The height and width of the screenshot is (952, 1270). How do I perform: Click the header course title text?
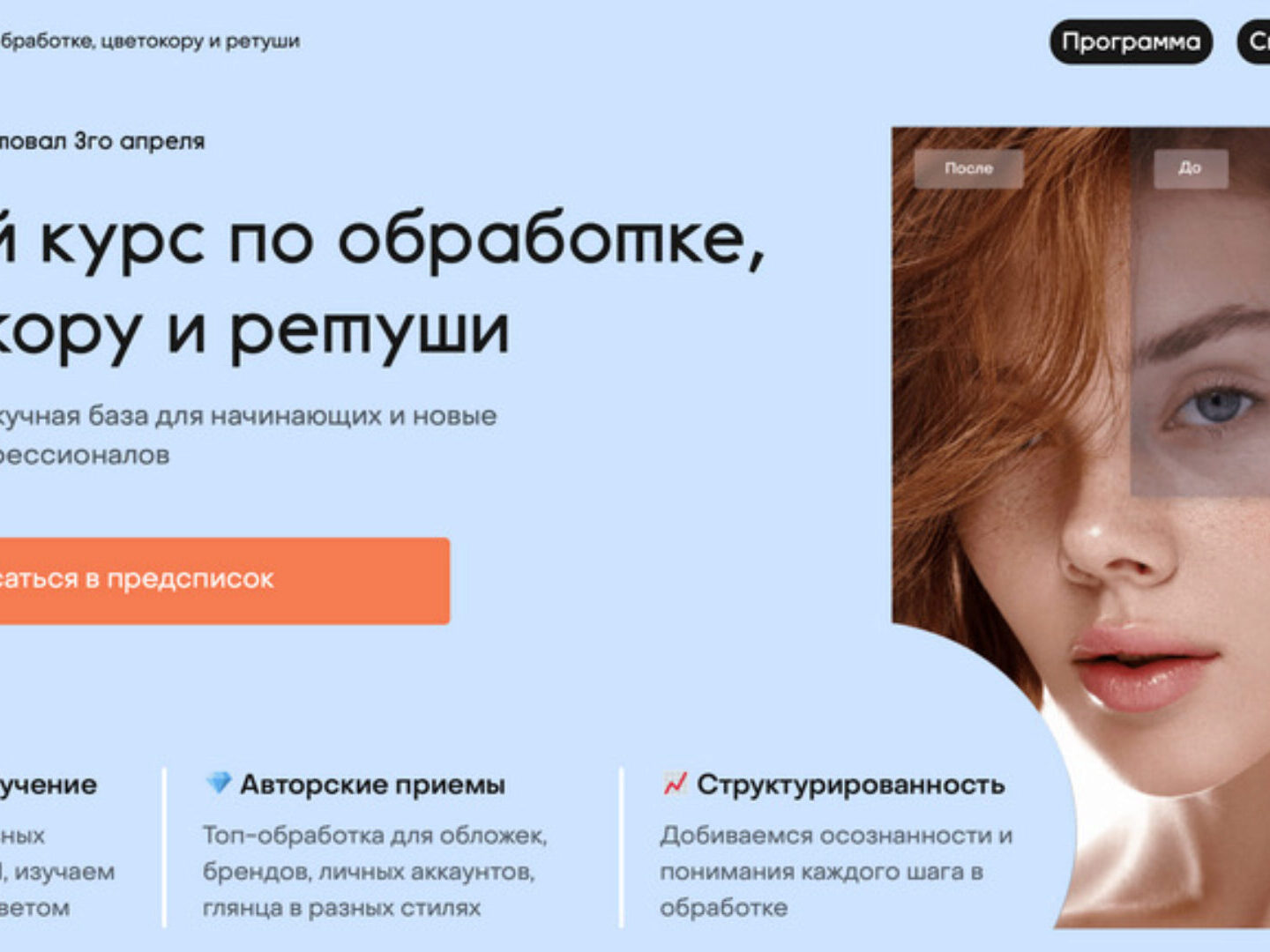point(150,41)
